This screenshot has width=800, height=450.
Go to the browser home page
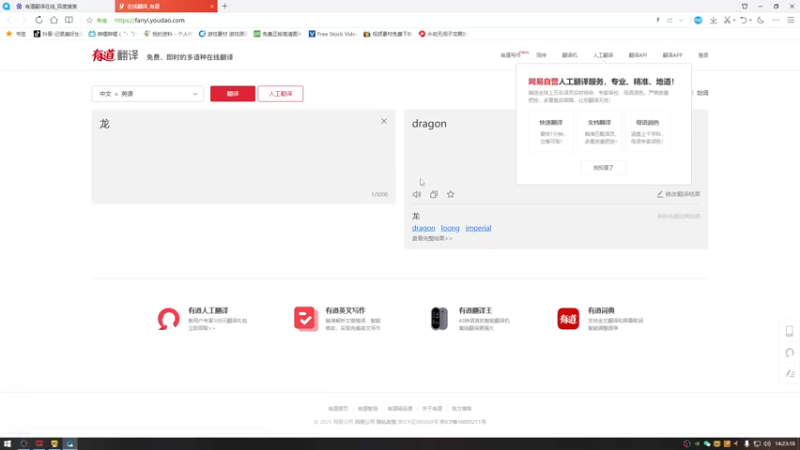pos(54,20)
